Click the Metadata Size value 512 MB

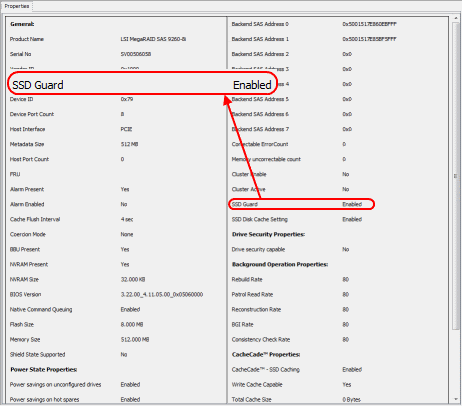[x=129, y=144]
